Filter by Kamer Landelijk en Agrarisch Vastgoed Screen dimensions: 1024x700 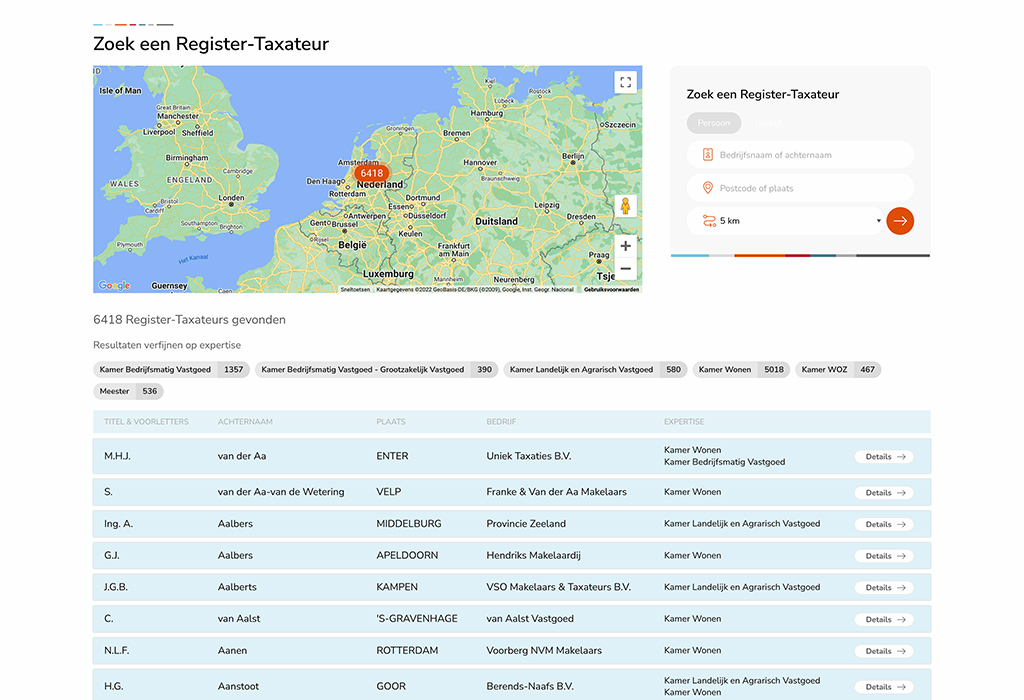pos(595,370)
